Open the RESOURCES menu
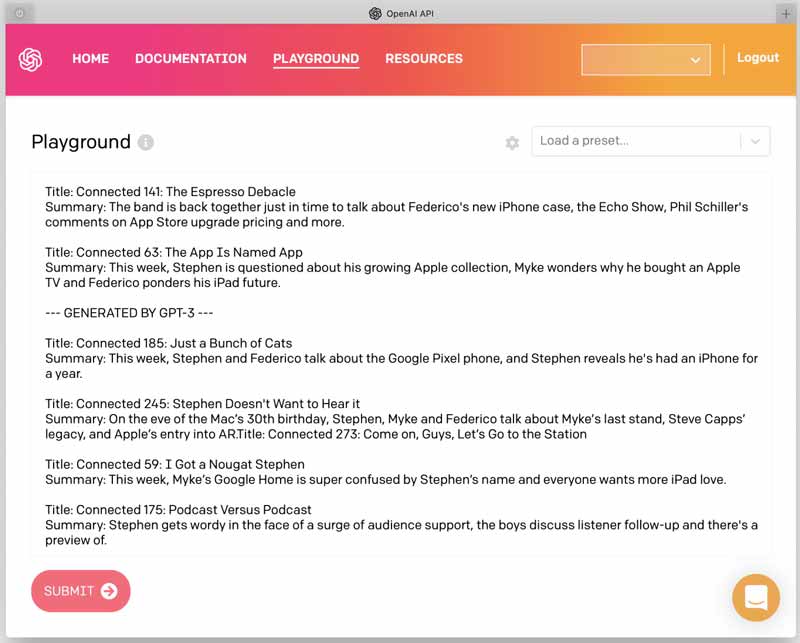Screen dimensions: 800x643 pos(424,59)
